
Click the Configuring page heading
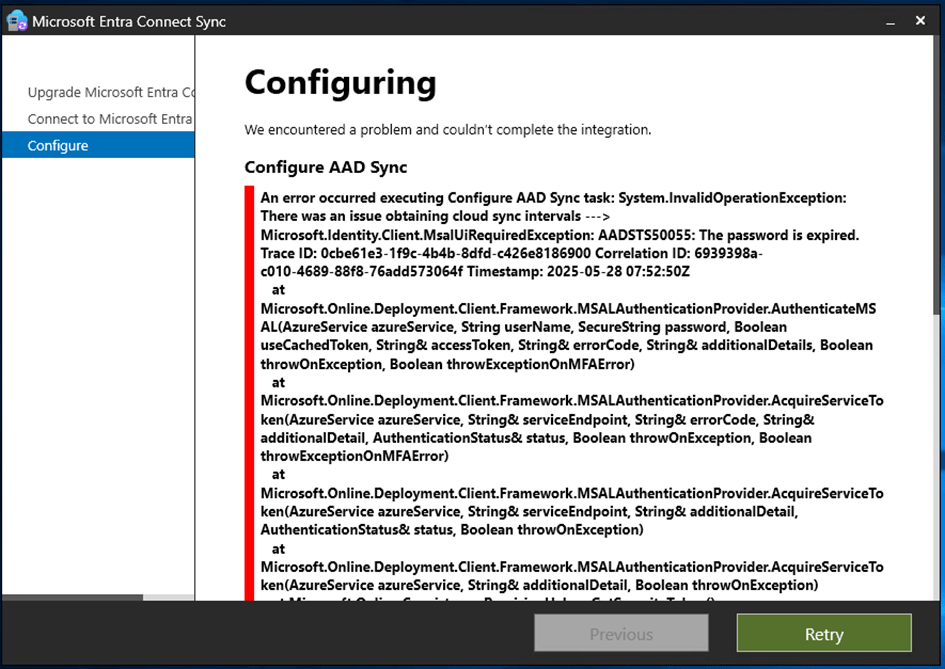[x=340, y=82]
